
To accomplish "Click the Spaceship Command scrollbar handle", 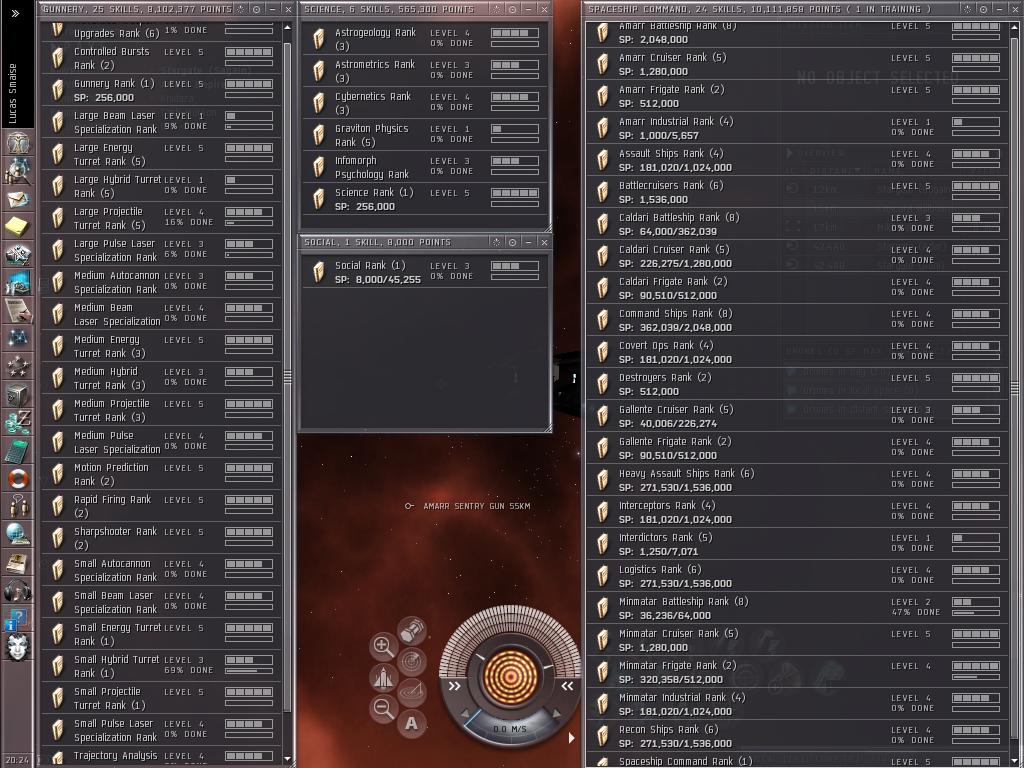I will point(1015,389).
